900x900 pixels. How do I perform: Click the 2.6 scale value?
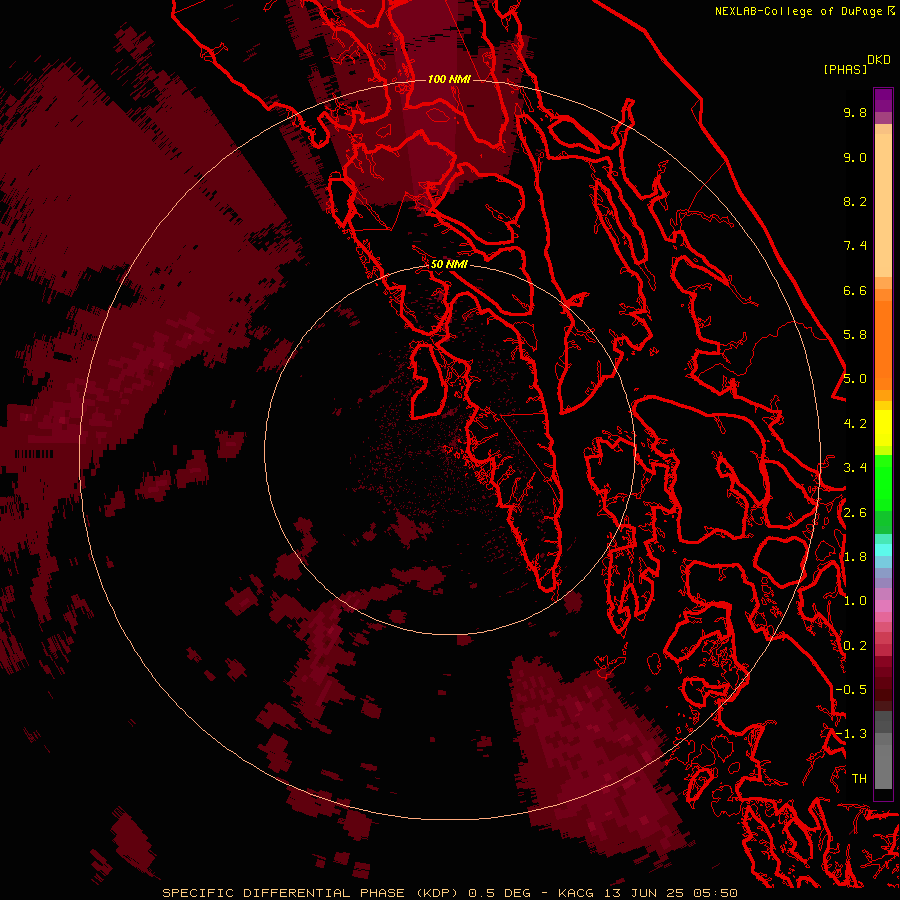[855, 513]
